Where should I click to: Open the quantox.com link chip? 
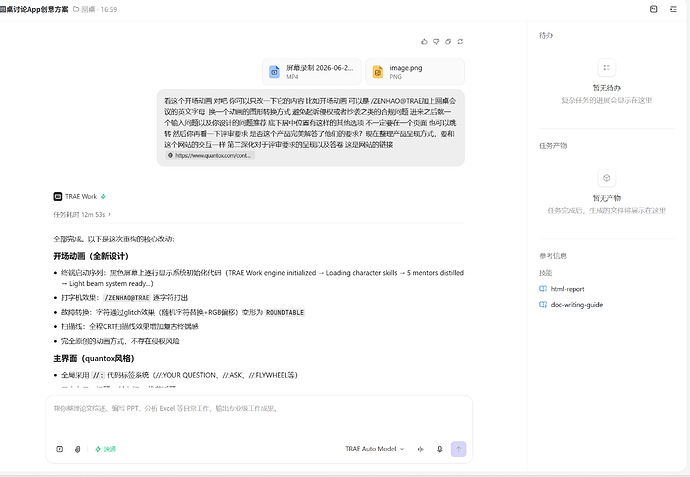pos(210,155)
